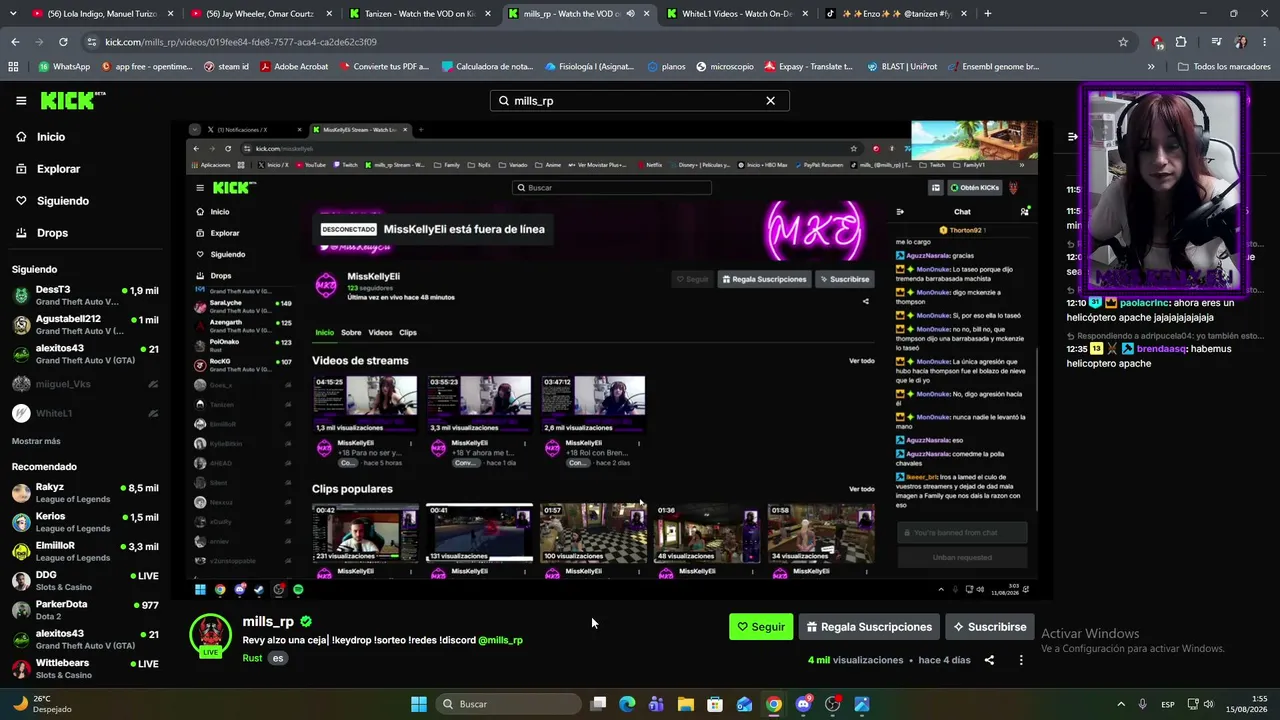Mute the mills_rp tab audio

tap(630, 14)
